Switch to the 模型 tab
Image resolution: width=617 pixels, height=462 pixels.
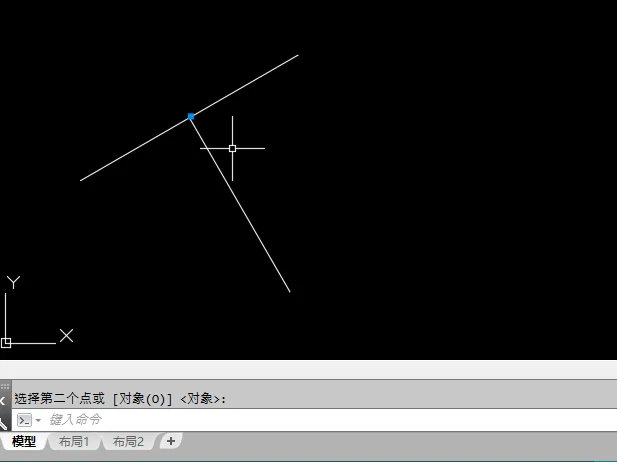[x=24, y=442]
